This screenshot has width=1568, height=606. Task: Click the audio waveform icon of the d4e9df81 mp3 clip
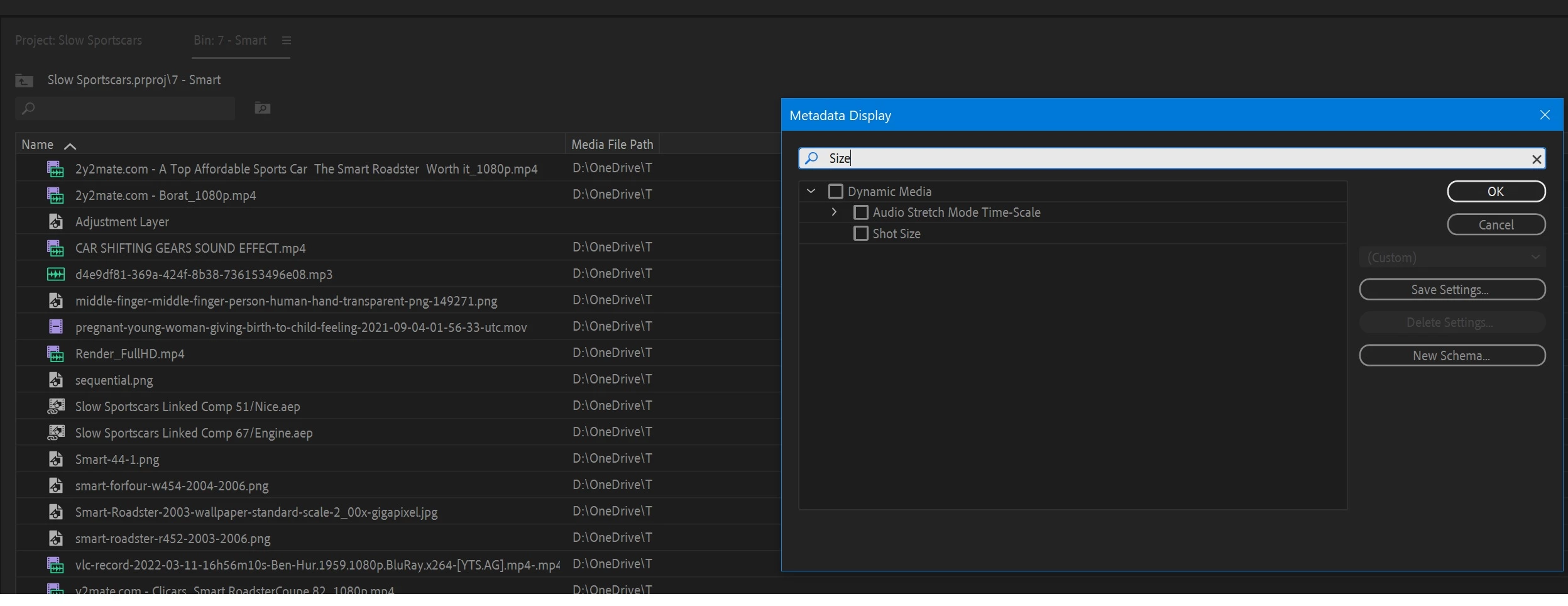56,275
